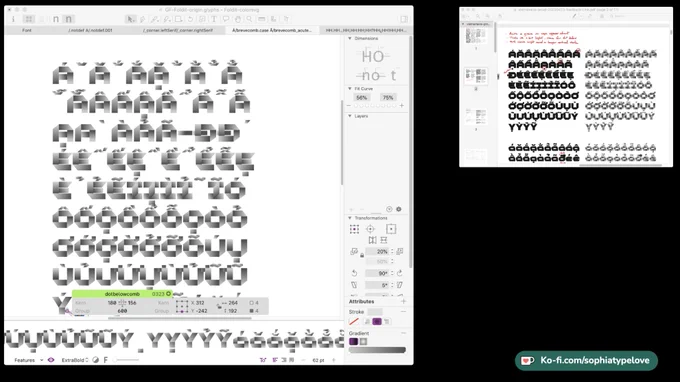Viewport: 680px width, 382px height.
Task: Switch to the /.notdef A/.notdef.001 tab
Action: coord(91,30)
